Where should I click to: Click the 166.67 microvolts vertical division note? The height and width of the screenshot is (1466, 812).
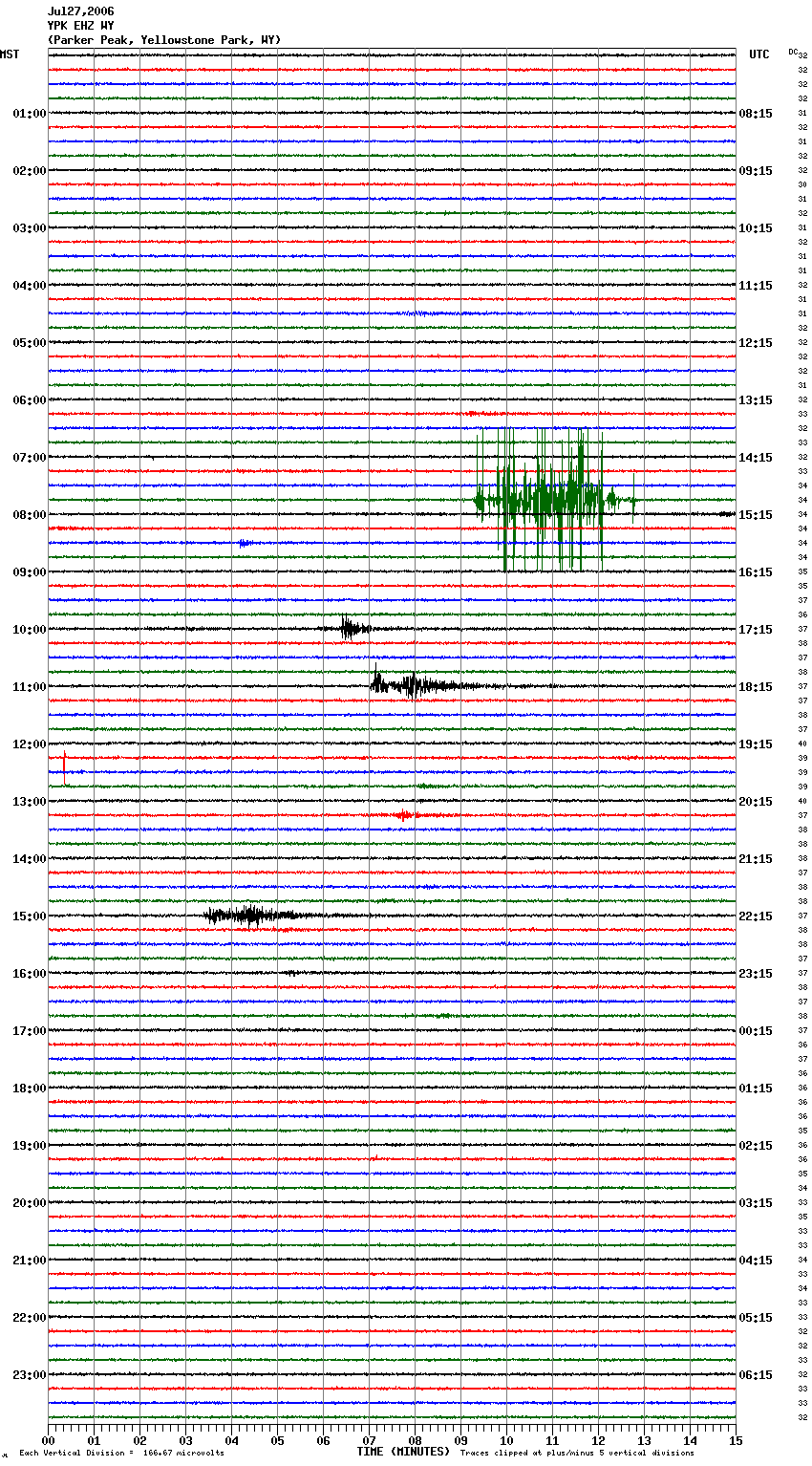(x=122, y=1453)
